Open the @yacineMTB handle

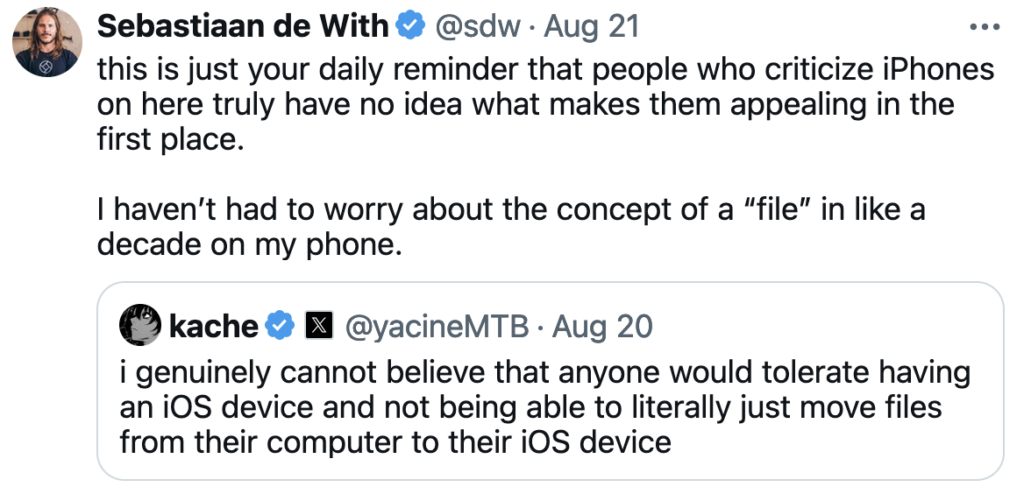[437, 325]
